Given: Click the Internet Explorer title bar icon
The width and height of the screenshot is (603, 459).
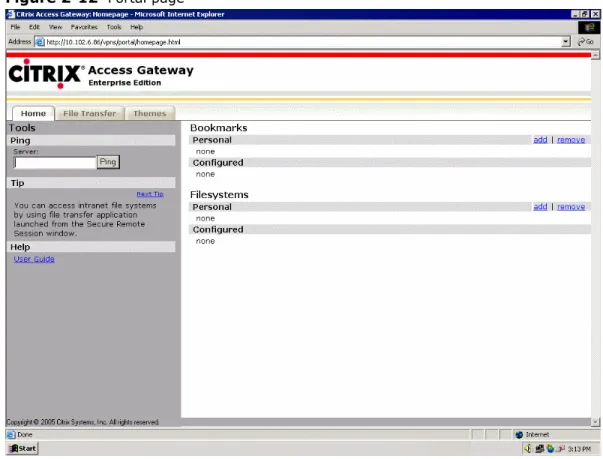Looking at the screenshot, I should coord(11,14).
